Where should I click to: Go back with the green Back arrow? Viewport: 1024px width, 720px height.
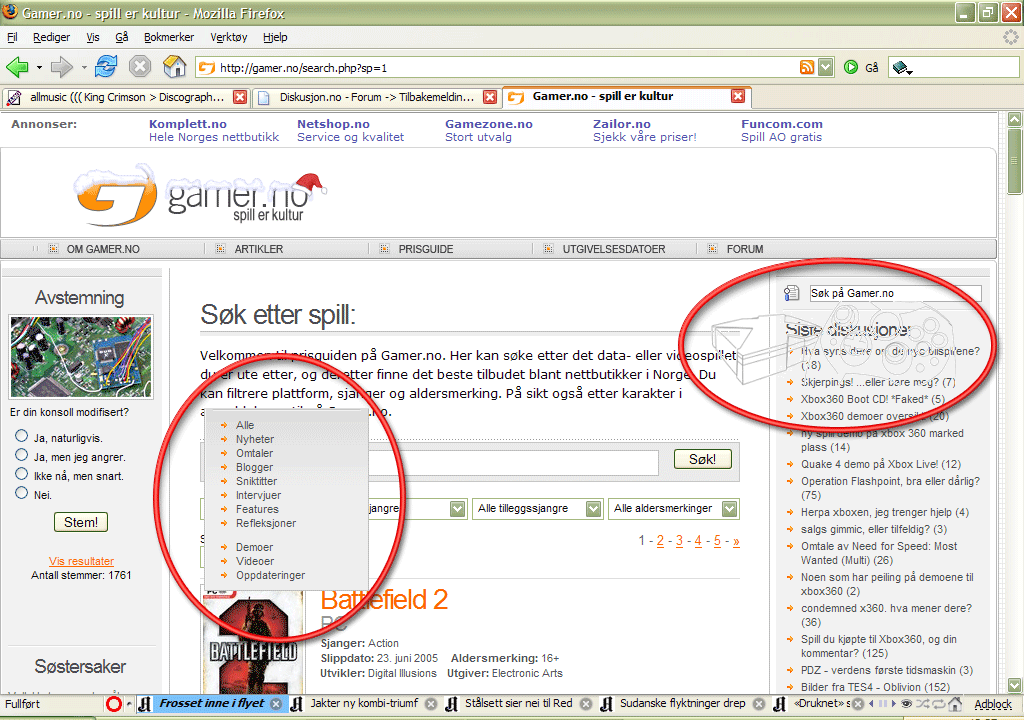pyautogui.click(x=17, y=67)
